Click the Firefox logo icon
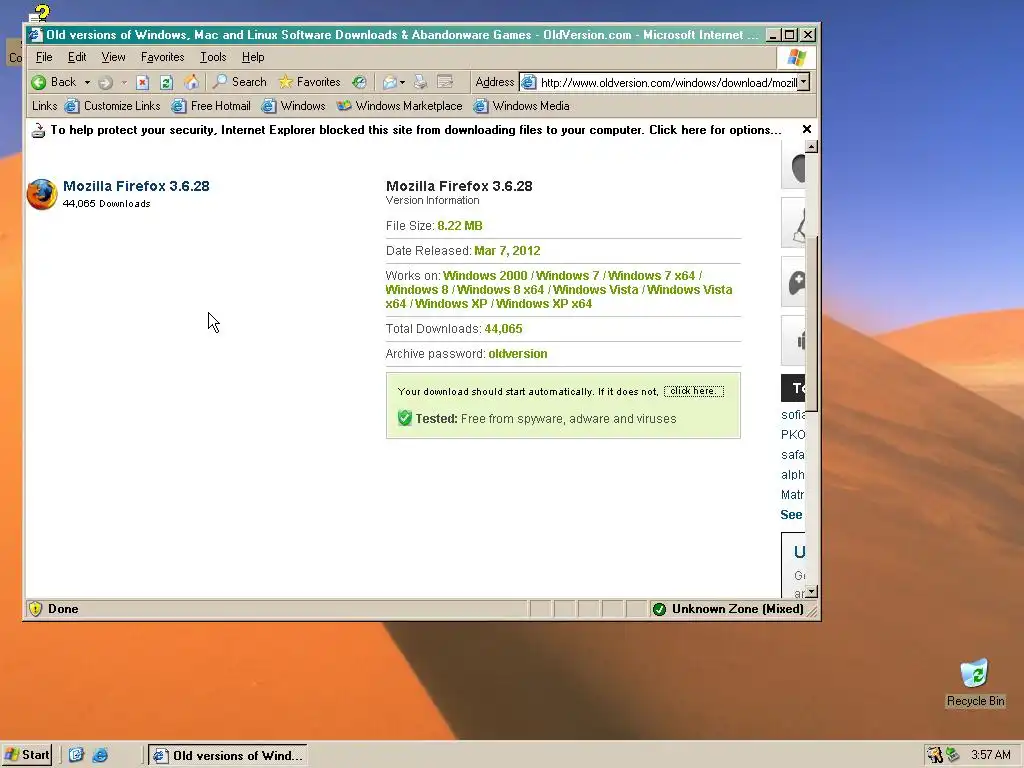Image resolution: width=1024 pixels, height=768 pixels. pyautogui.click(x=42, y=194)
